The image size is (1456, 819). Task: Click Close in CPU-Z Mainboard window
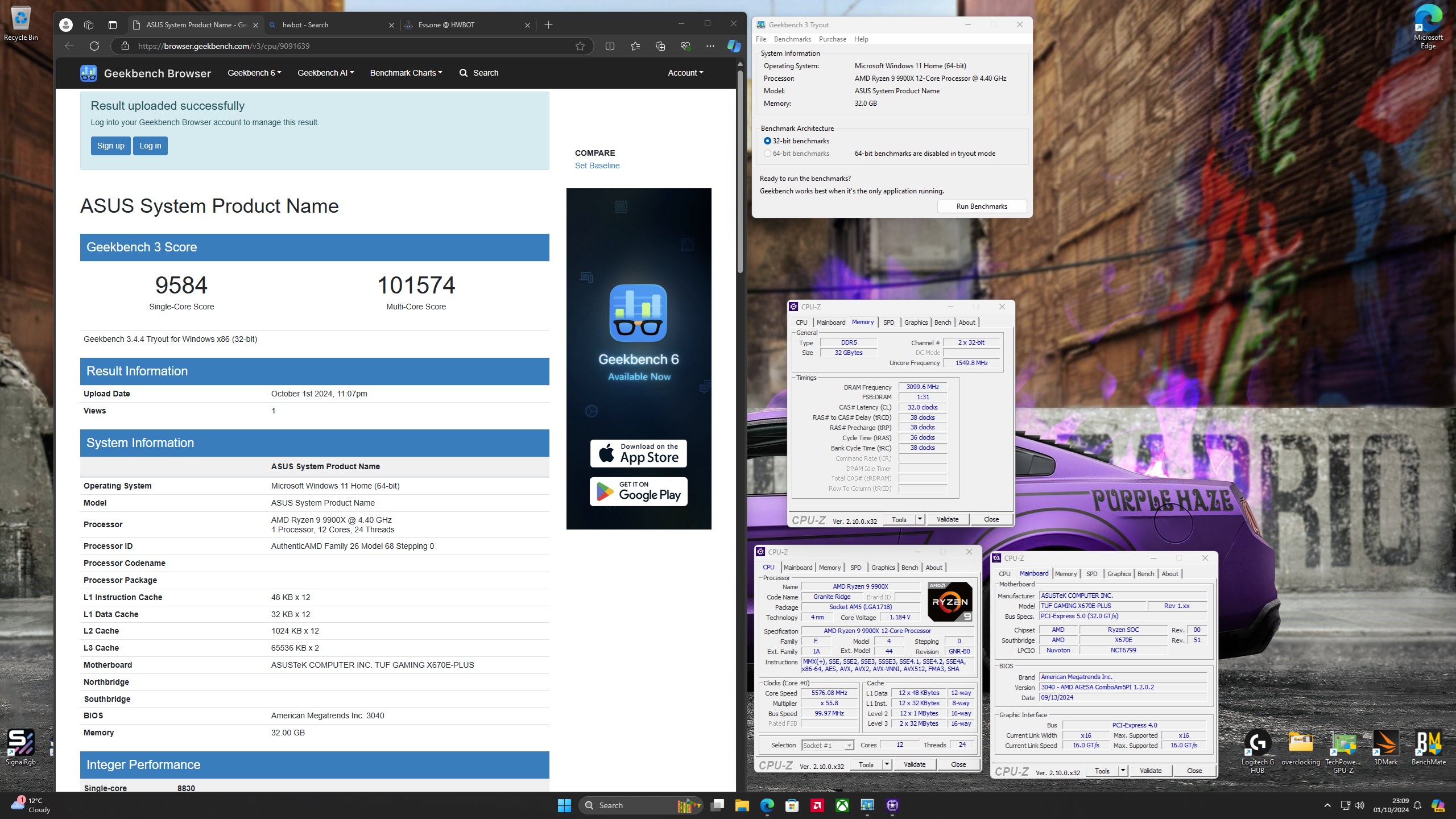coord(1194,771)
